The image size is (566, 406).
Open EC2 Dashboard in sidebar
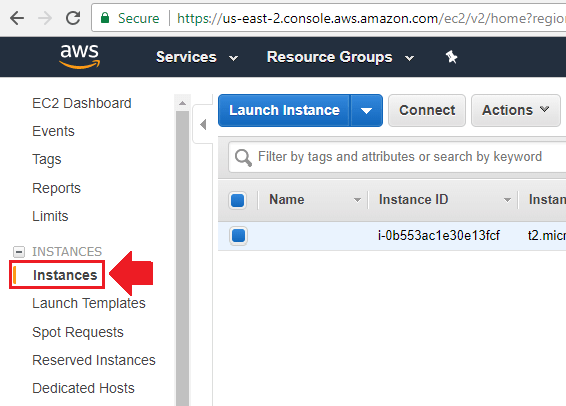82,103
